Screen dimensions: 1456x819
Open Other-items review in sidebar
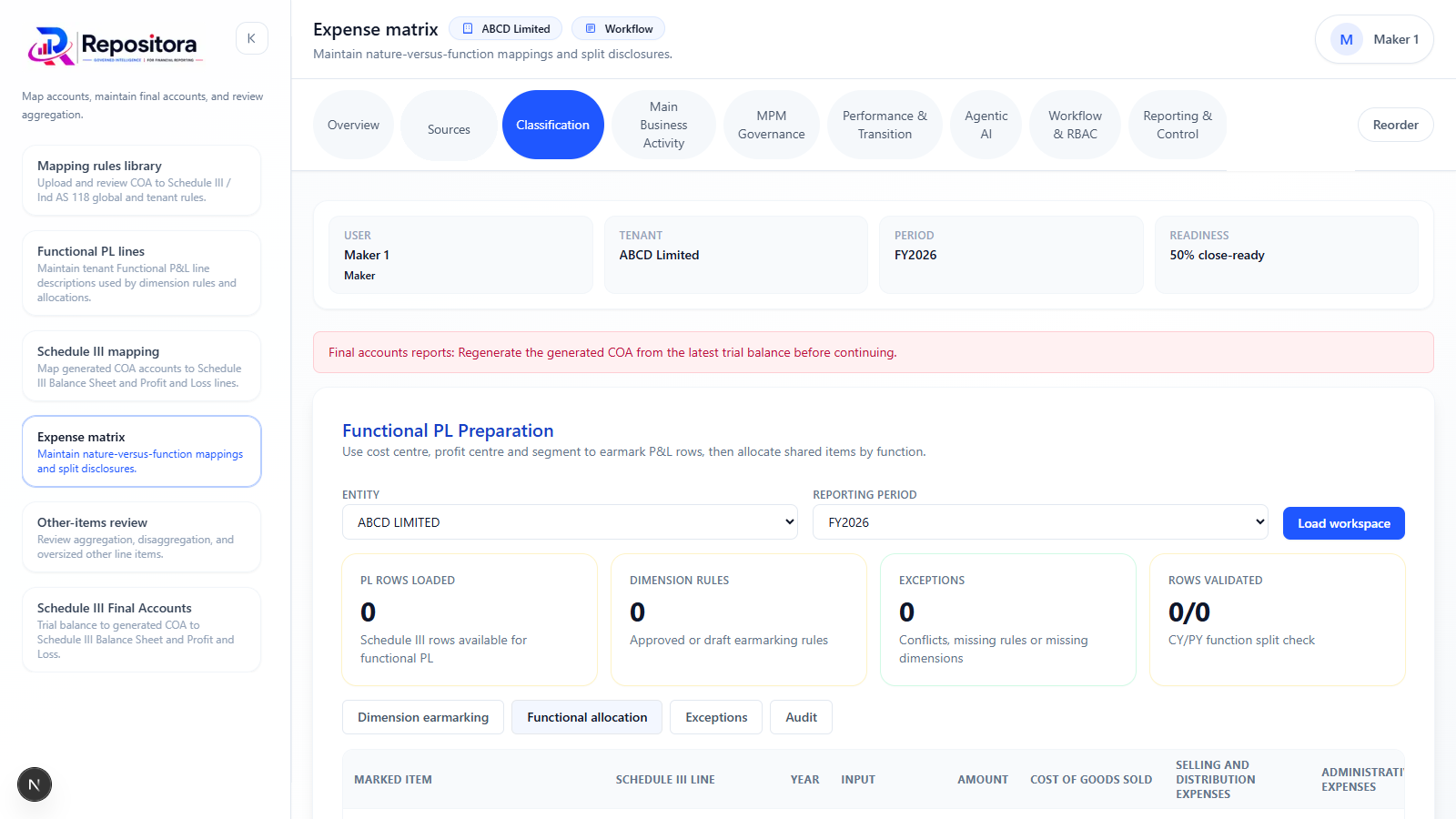point(141,537)
